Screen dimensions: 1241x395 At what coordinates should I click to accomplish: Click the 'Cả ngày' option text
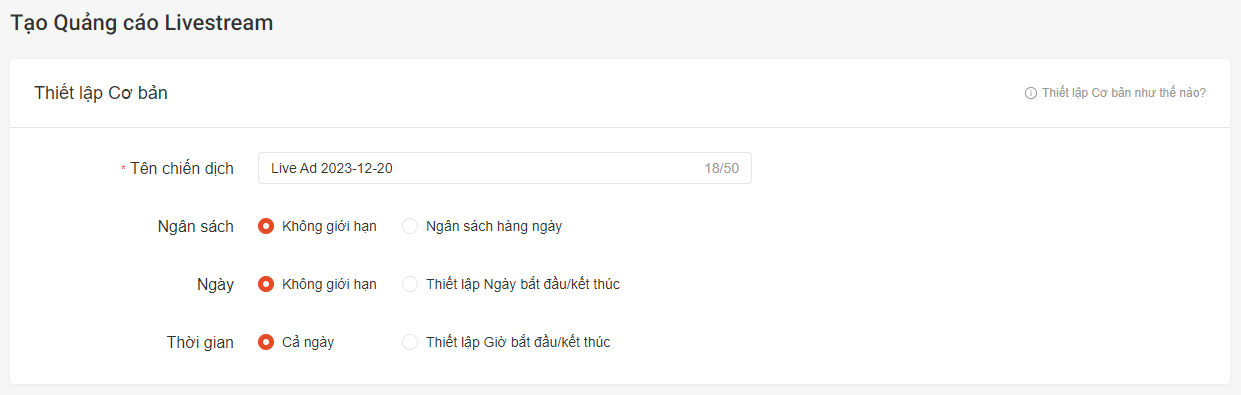[308, 342]
